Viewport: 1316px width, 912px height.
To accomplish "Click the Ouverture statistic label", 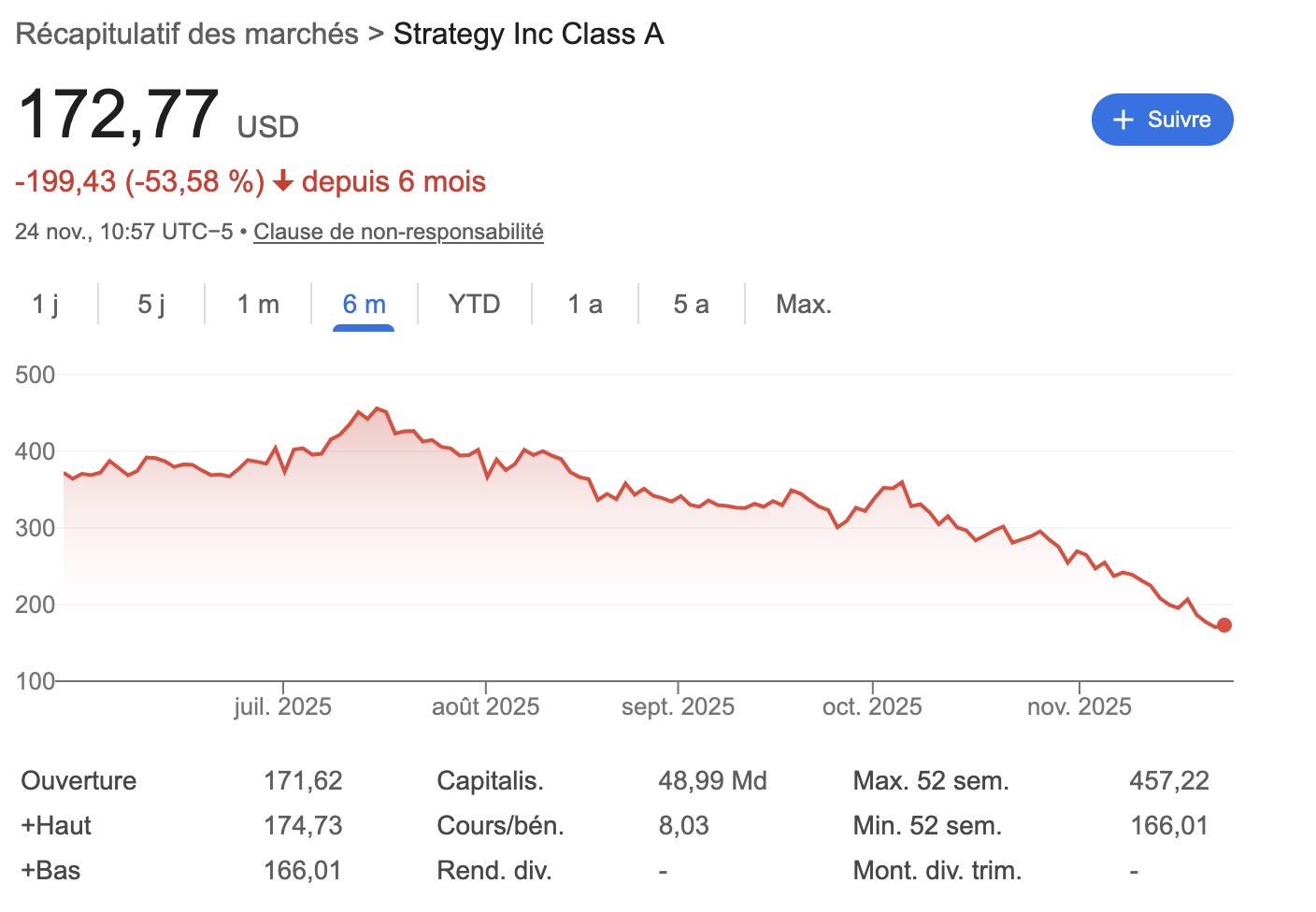I will pyautogui.click(x=79, y=780).
